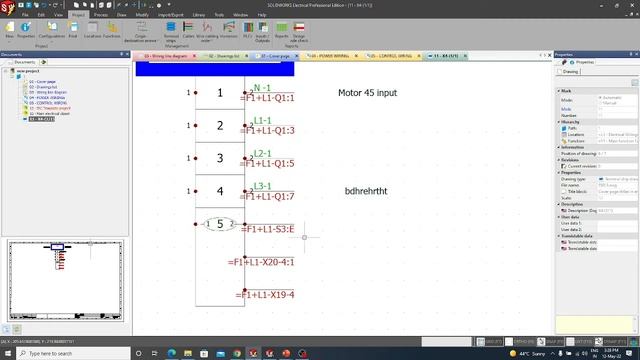Open the Import/Export ribbon tab

(x=171, y=15)
